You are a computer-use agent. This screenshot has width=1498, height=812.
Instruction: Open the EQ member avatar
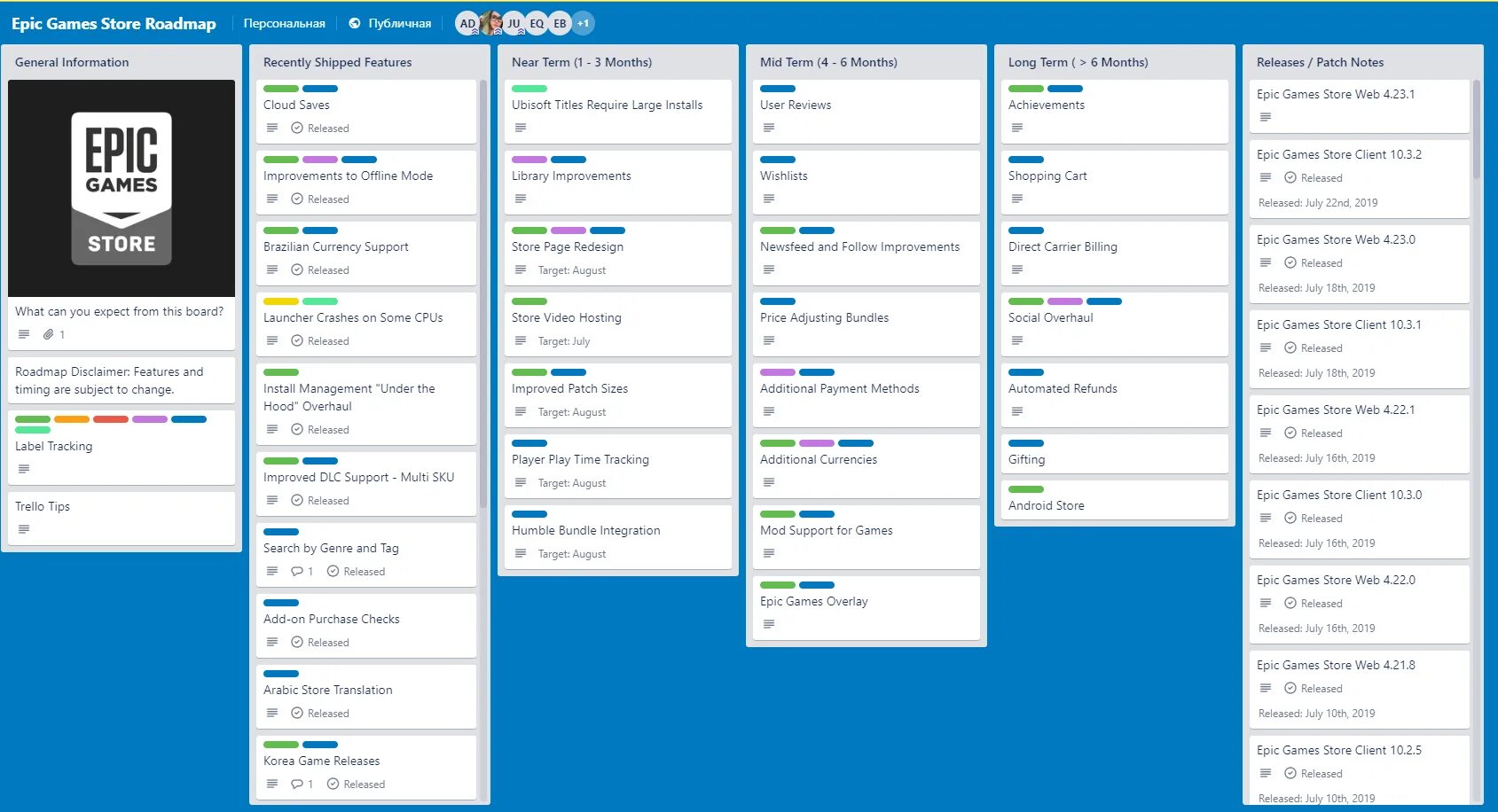point(537,24)
